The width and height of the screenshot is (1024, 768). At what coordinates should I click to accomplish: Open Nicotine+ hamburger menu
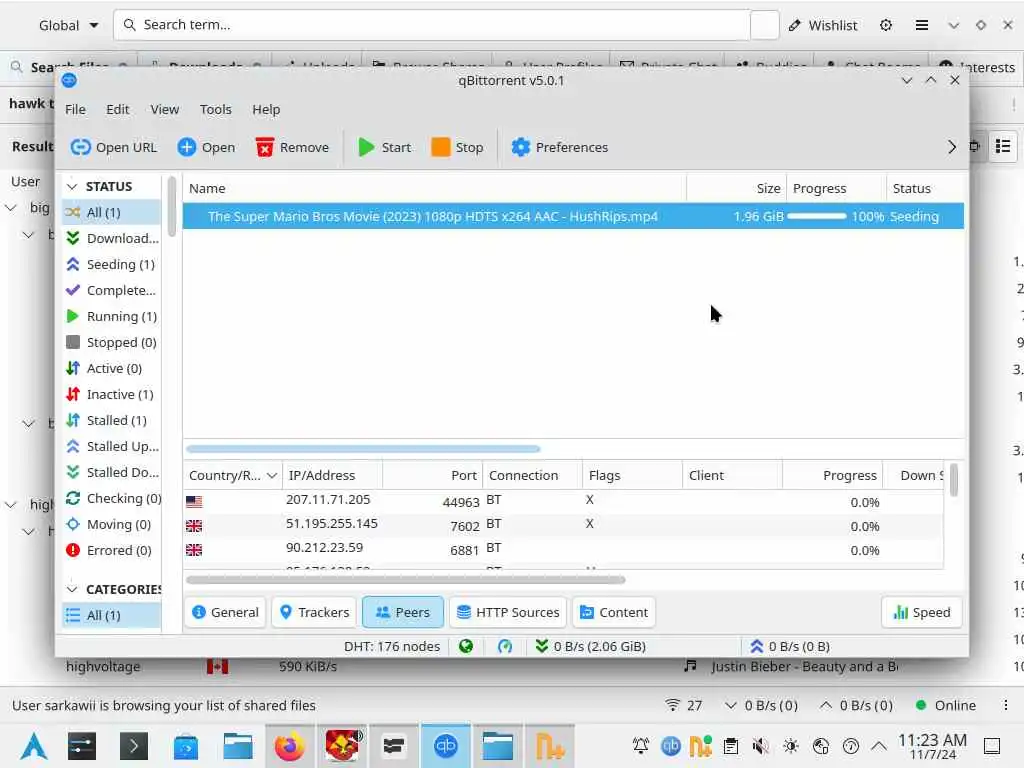(x=921, y=25)
